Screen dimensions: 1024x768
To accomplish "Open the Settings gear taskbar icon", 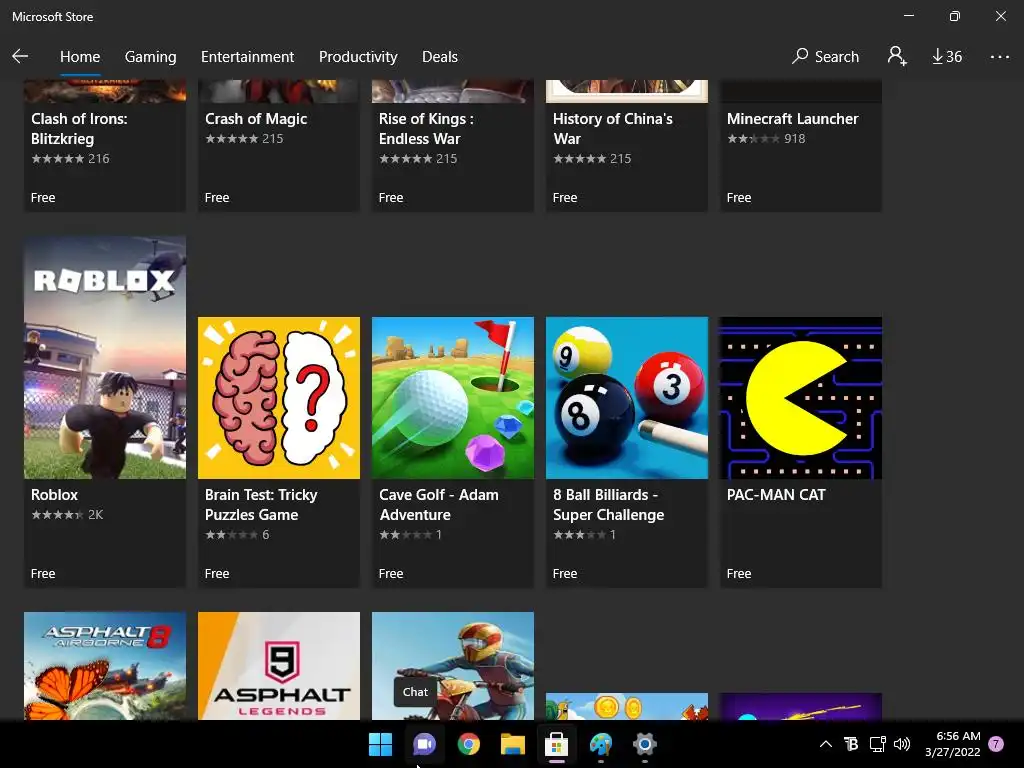I will tap(645, 744).
